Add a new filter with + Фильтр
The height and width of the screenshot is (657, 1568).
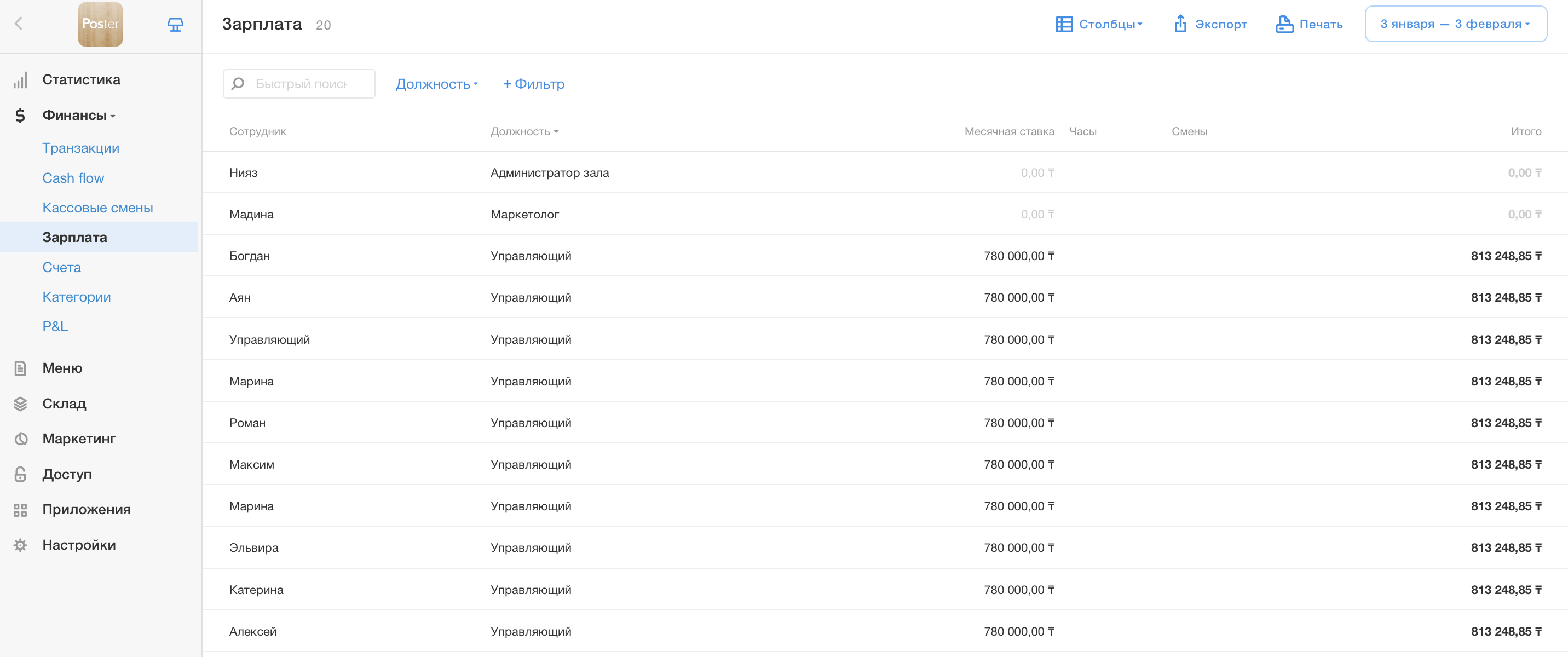point(533,84)
